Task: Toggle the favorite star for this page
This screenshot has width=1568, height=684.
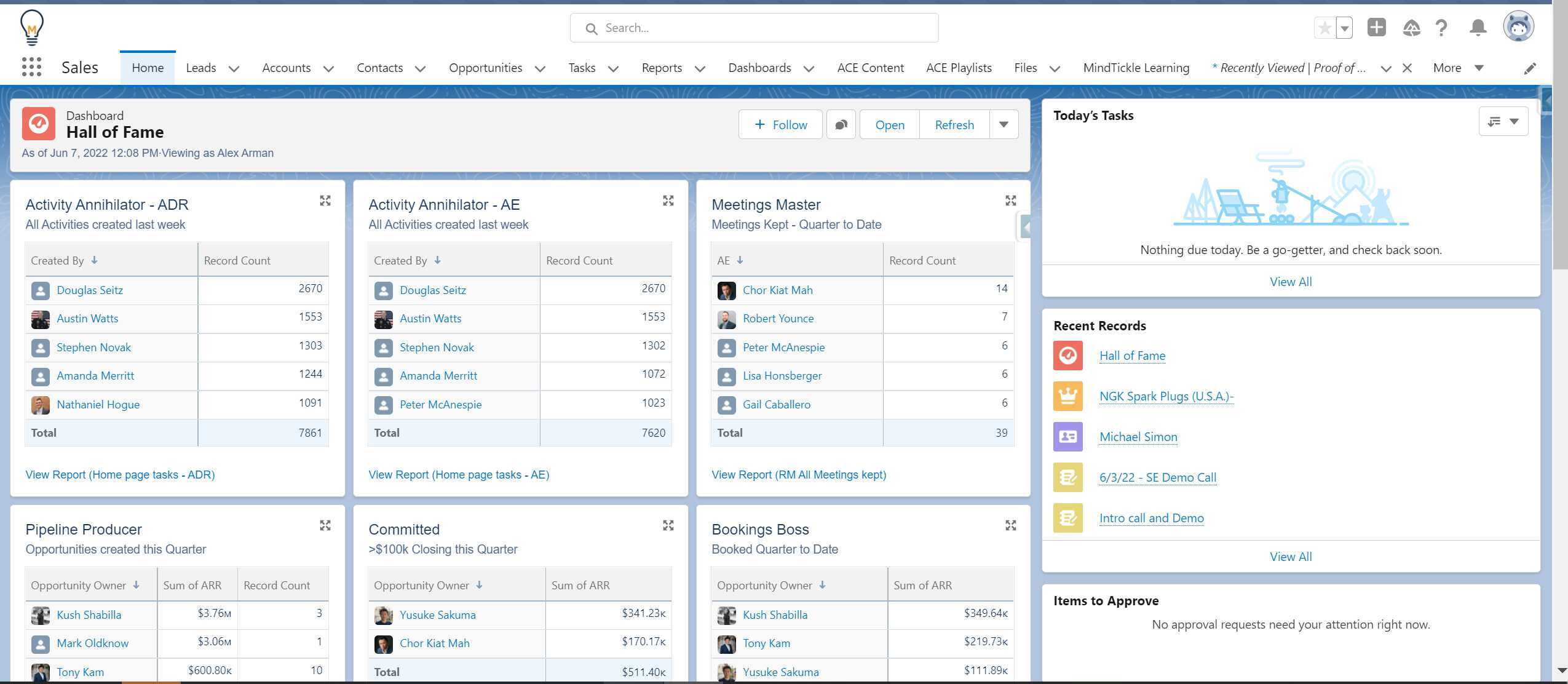Action: [1323, 28]
